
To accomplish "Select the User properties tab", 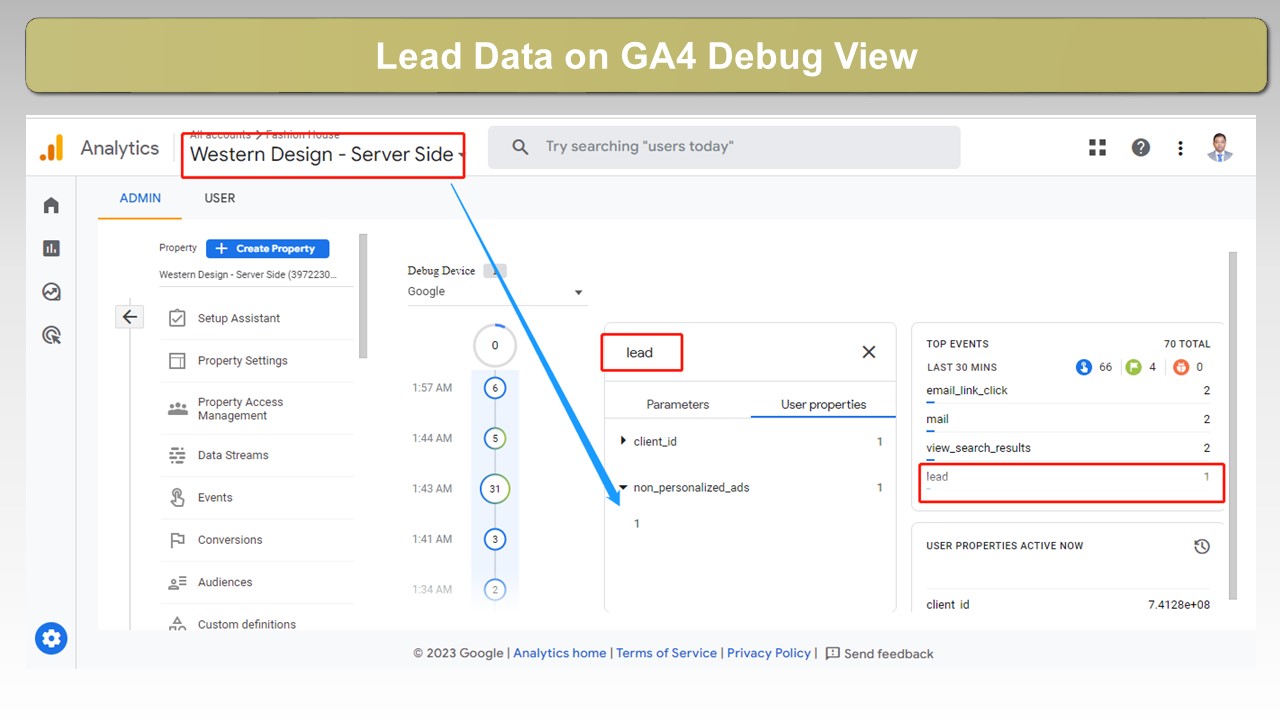I will coord(823,404).
